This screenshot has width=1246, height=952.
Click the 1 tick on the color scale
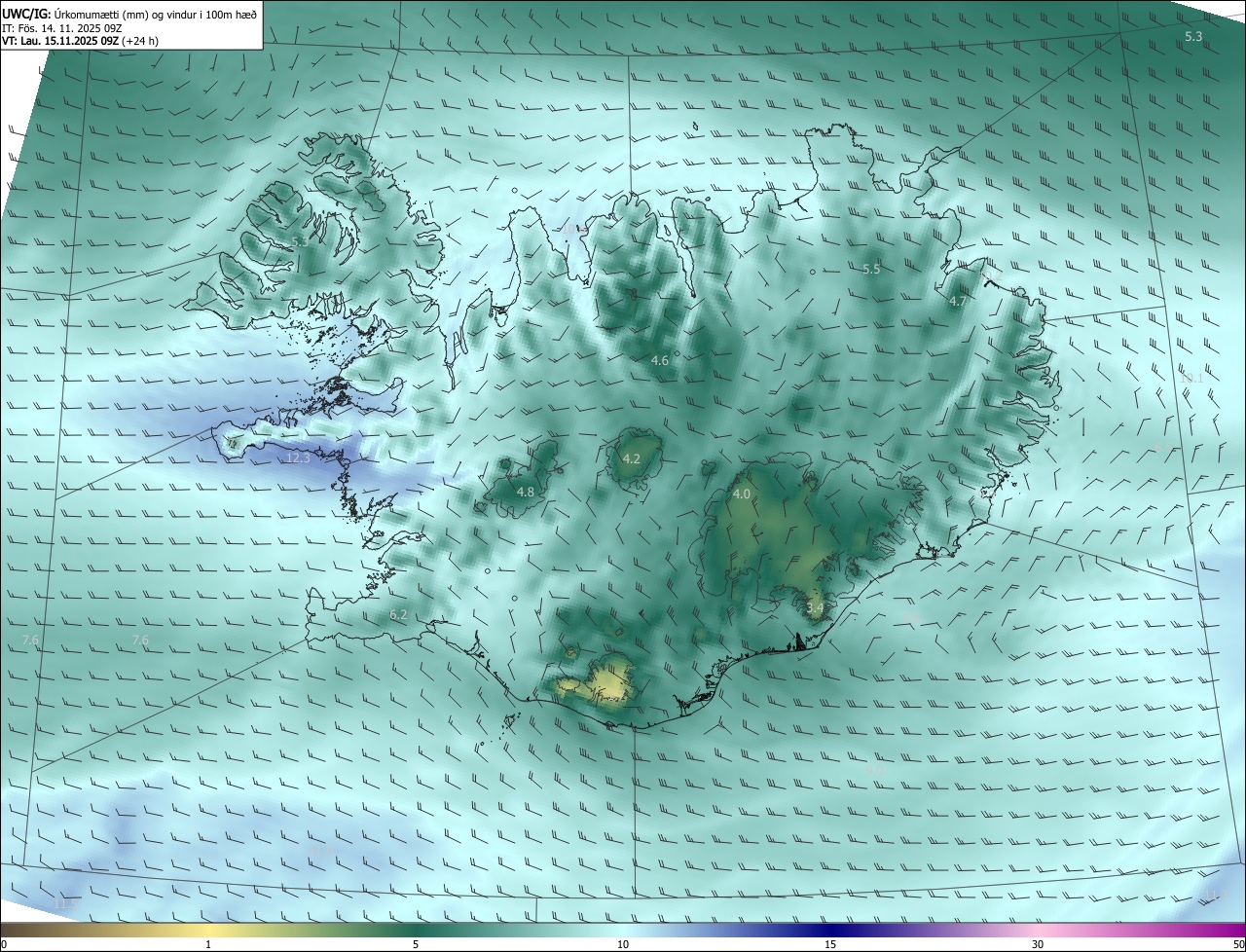tap(209, 944)
